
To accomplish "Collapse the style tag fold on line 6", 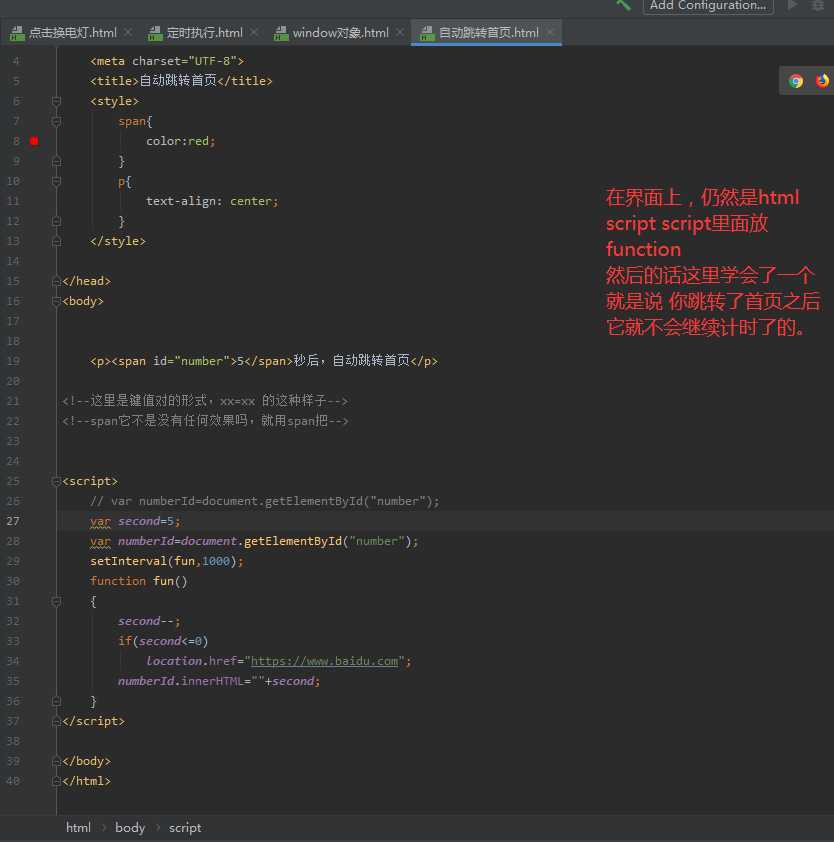I will [x=56, y=101].
